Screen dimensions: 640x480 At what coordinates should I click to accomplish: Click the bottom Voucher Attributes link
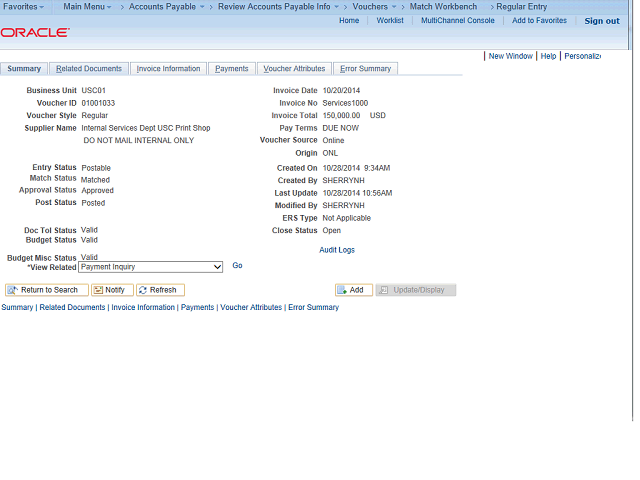pyautogui.click(x=251, y=307)
